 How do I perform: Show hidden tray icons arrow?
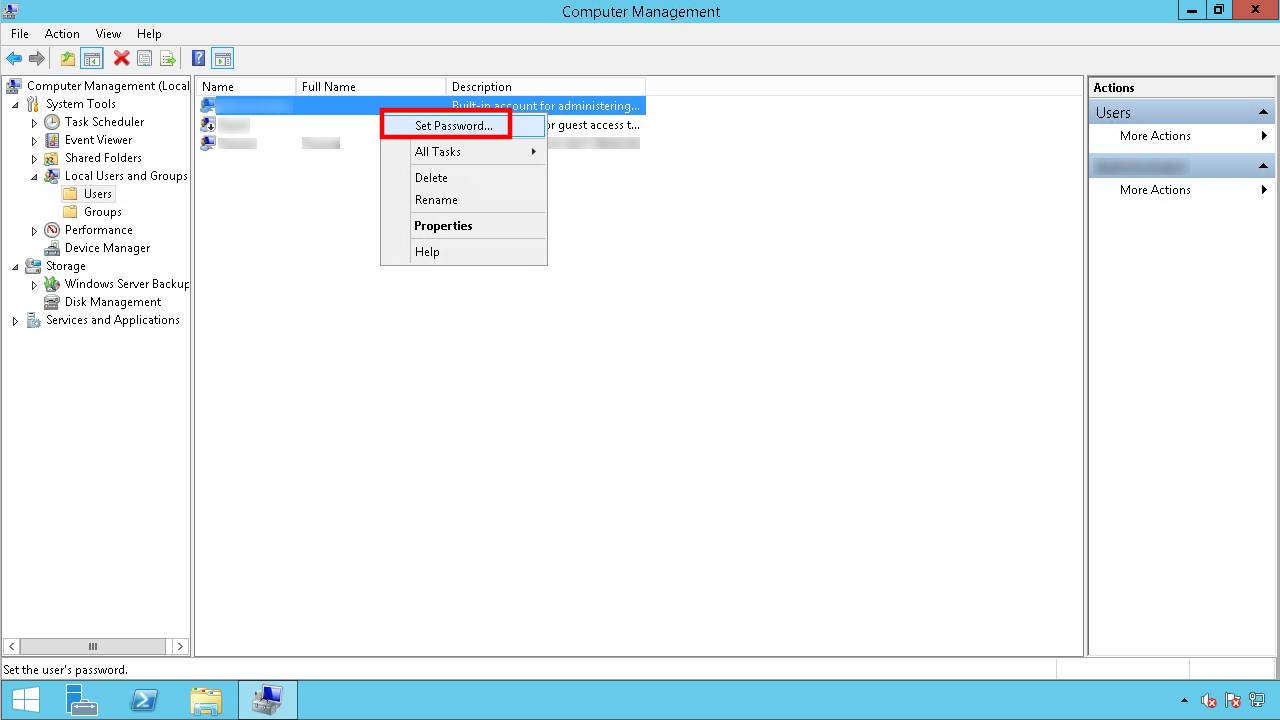click(1185, 701)
